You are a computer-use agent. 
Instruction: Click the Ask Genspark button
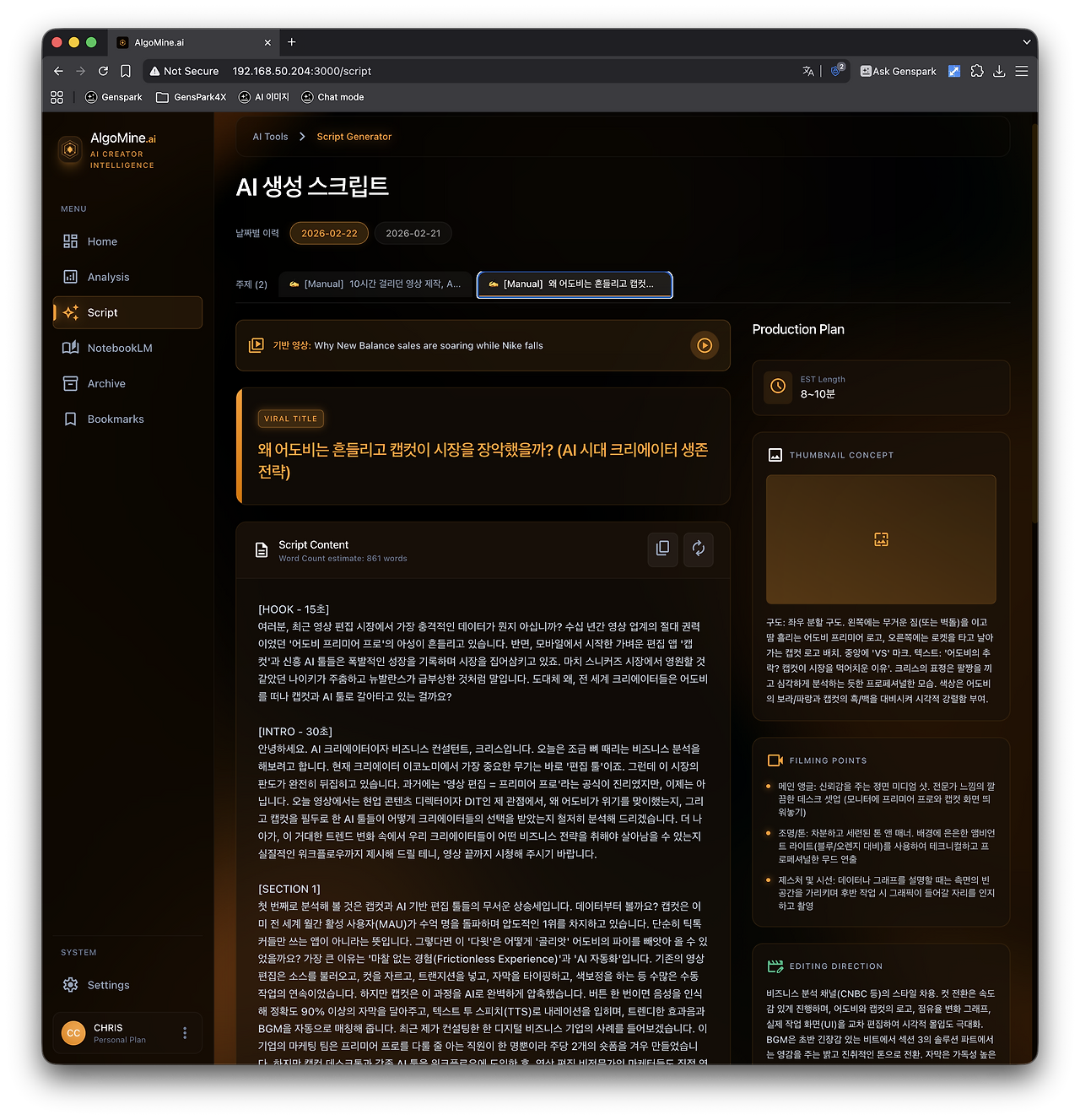click(898, 71)
